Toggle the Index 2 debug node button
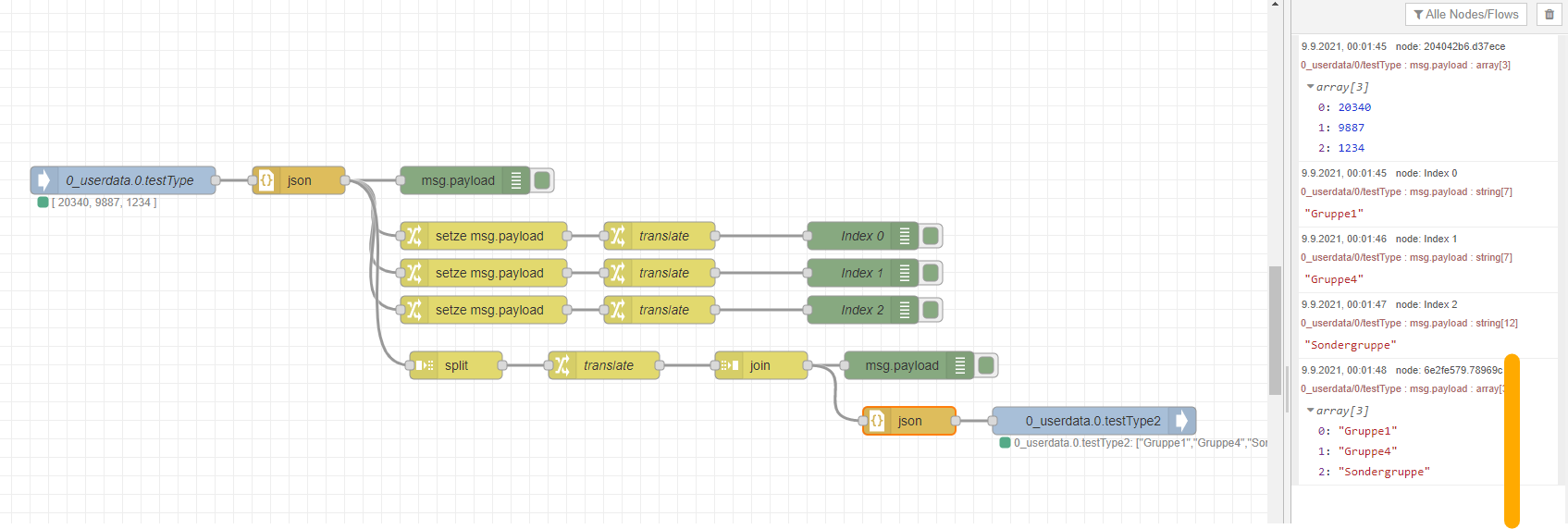 tap(932, 310)
